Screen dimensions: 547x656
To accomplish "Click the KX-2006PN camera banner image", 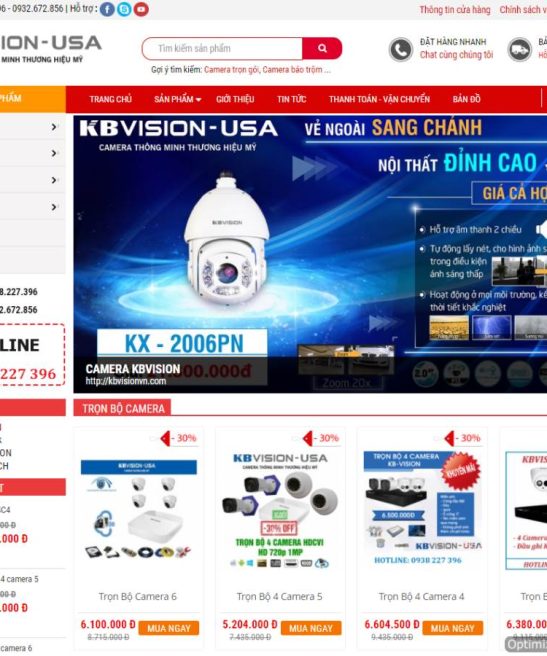I will 310,254.
